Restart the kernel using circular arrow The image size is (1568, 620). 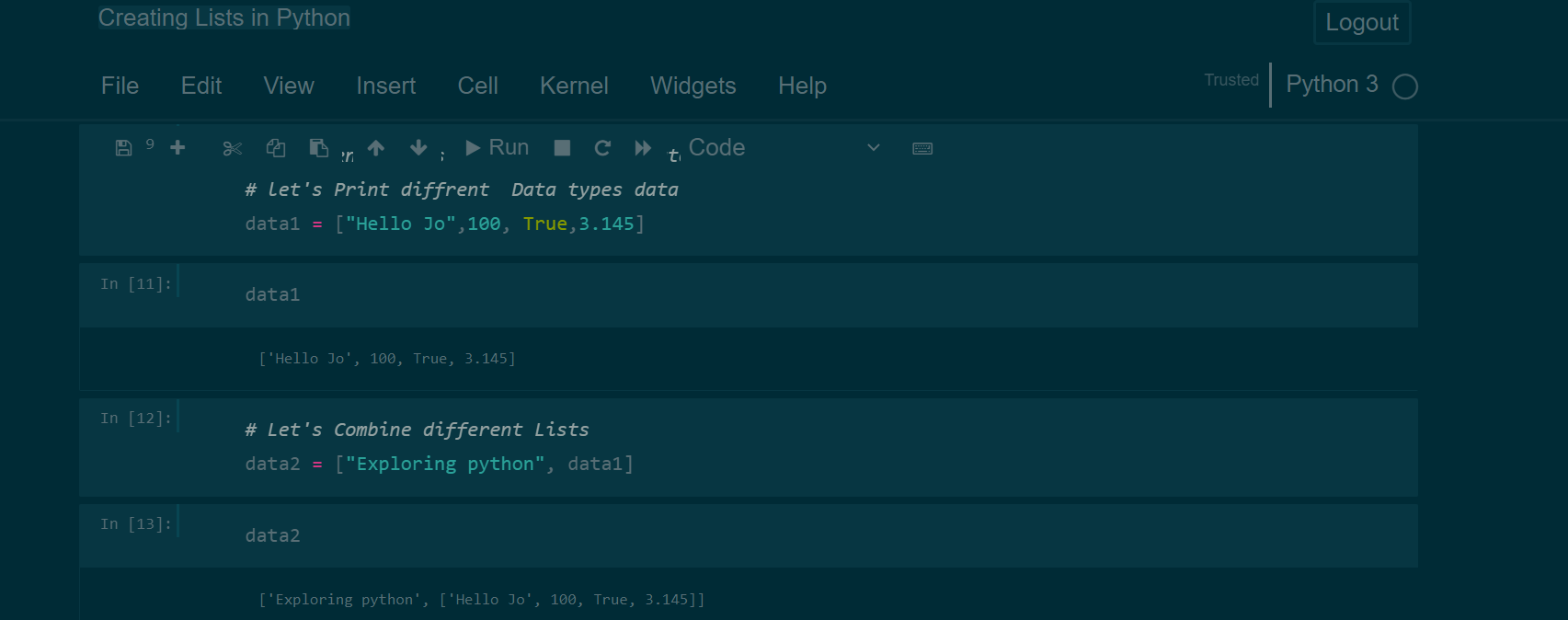(602, 148)
